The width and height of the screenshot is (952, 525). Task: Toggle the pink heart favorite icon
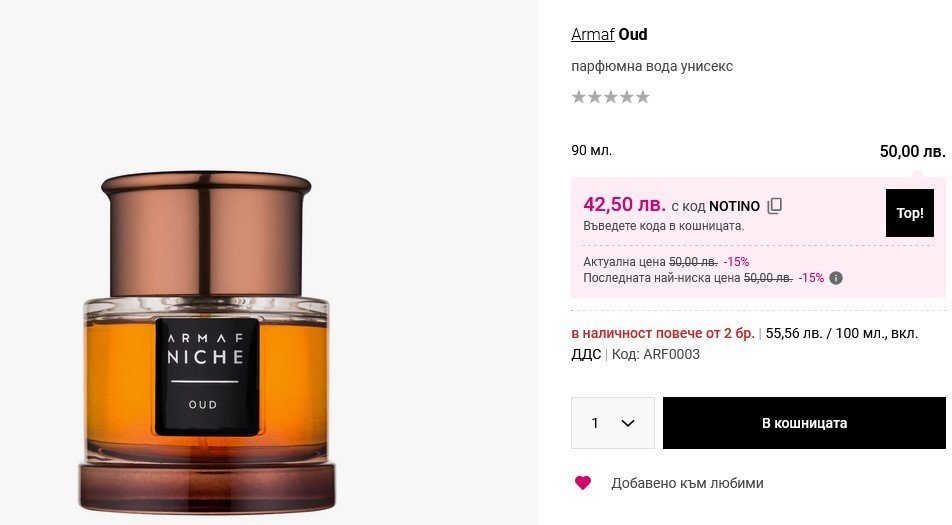[x=583, y=483]
